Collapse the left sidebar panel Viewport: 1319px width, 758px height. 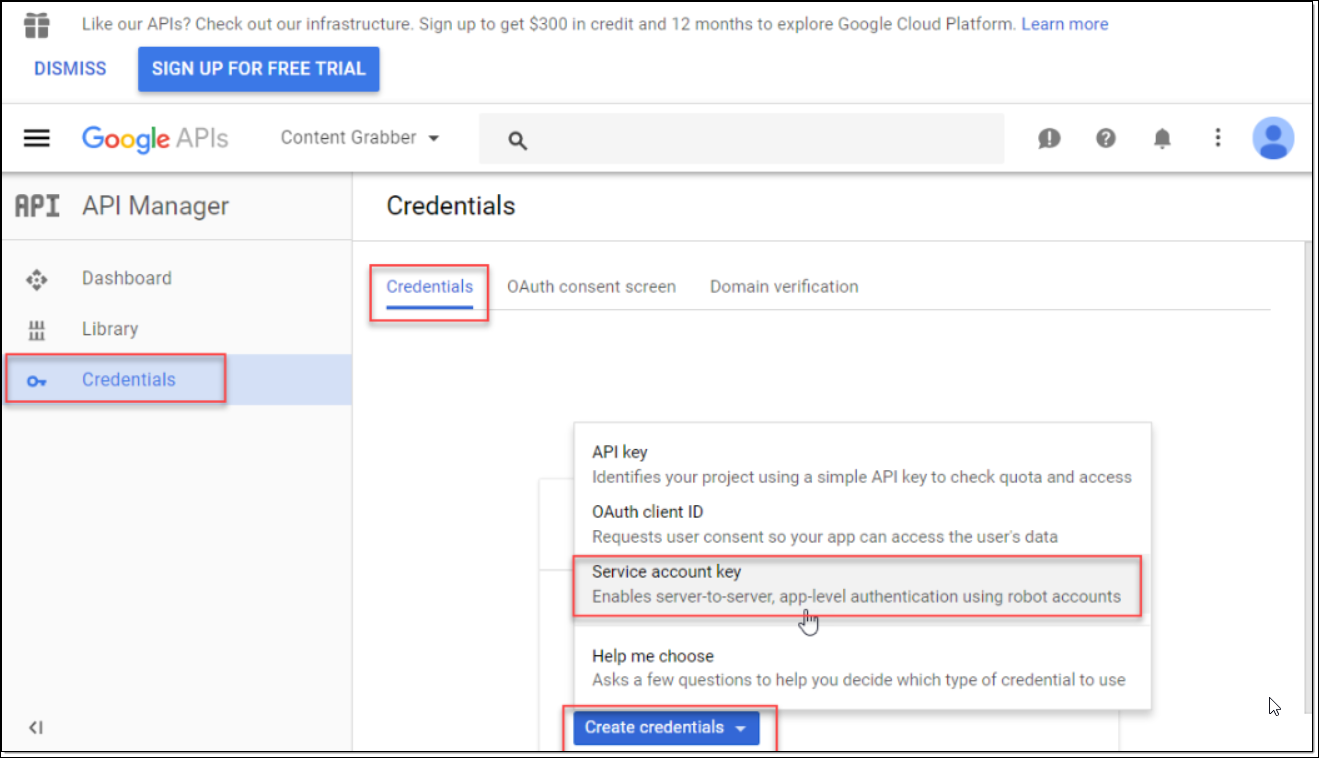[x=36, y=727]
